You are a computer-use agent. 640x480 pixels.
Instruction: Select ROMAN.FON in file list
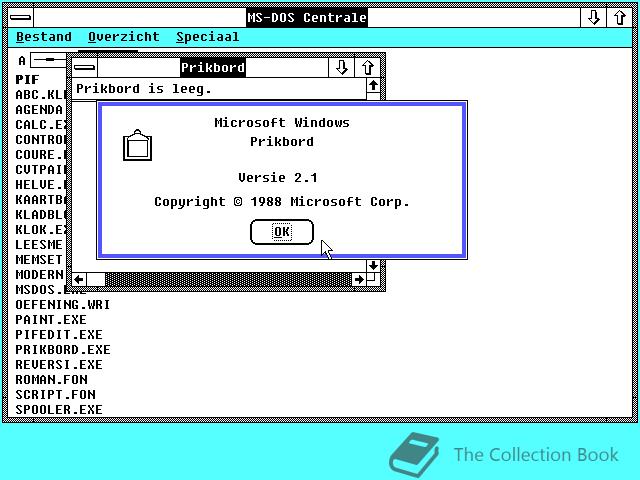(51, 380)
